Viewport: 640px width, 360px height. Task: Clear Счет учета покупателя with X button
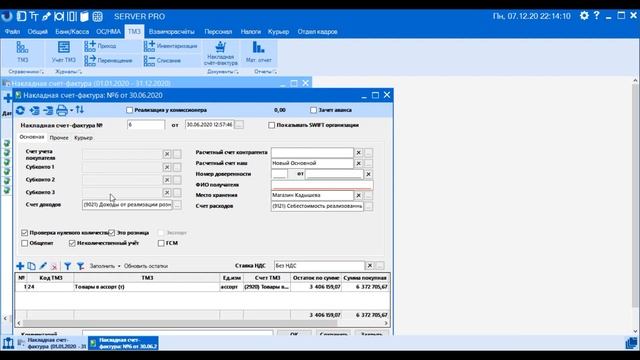click(167, 154)
